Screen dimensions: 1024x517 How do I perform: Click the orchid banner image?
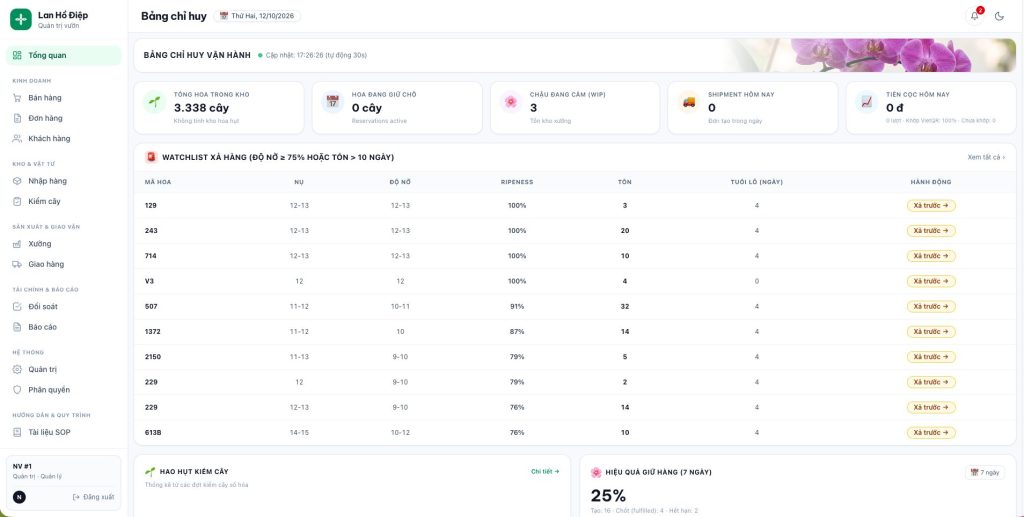pos(872,55)
